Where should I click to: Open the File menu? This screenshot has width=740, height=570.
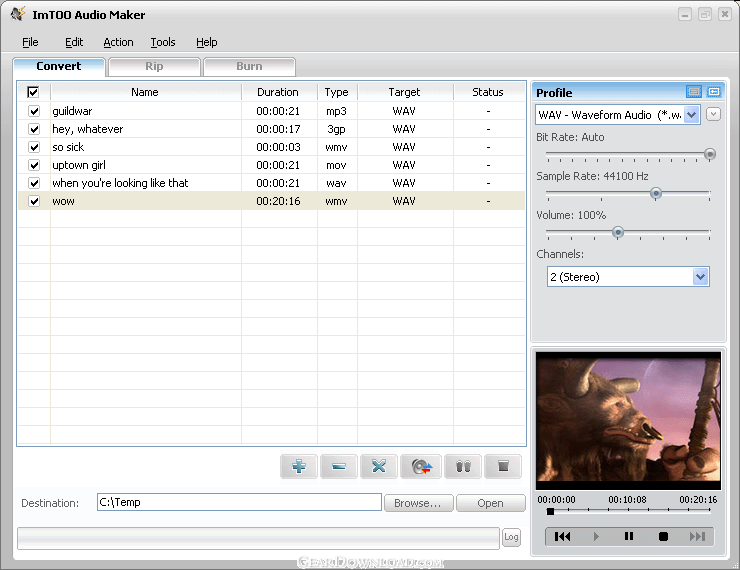tap(30, 42)
